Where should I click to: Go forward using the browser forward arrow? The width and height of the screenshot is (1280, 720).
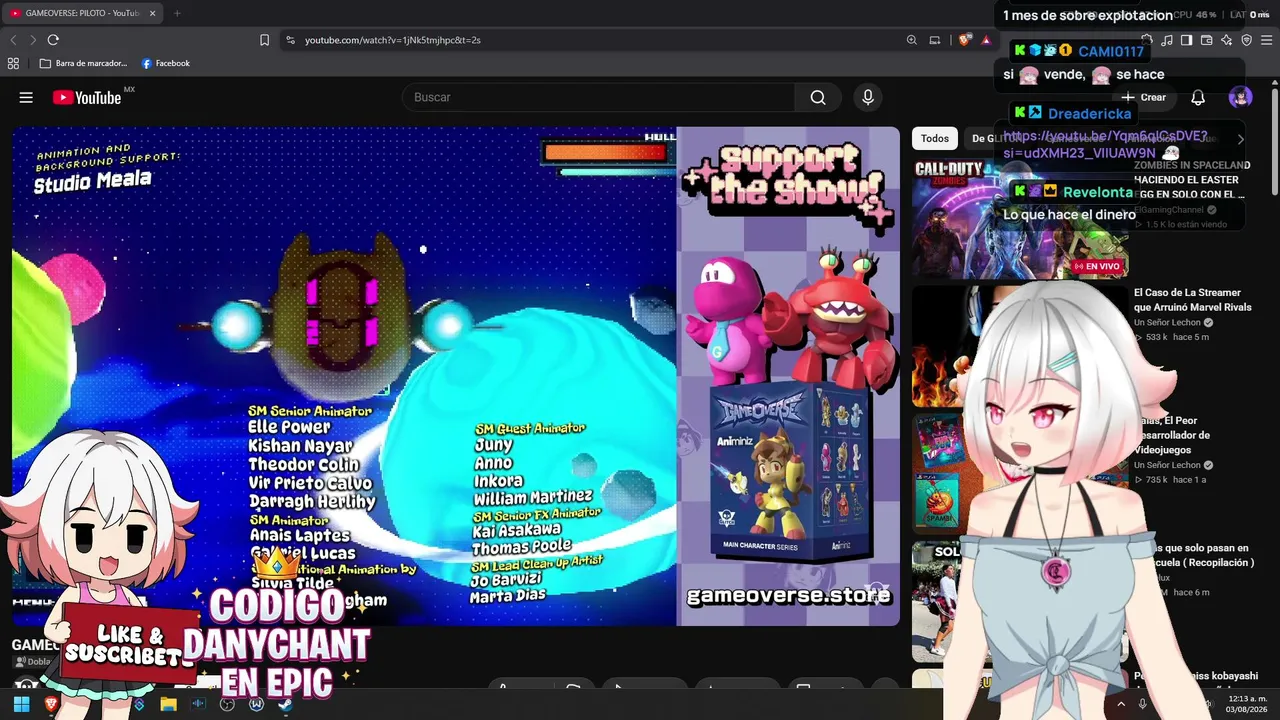pos(33,40)
